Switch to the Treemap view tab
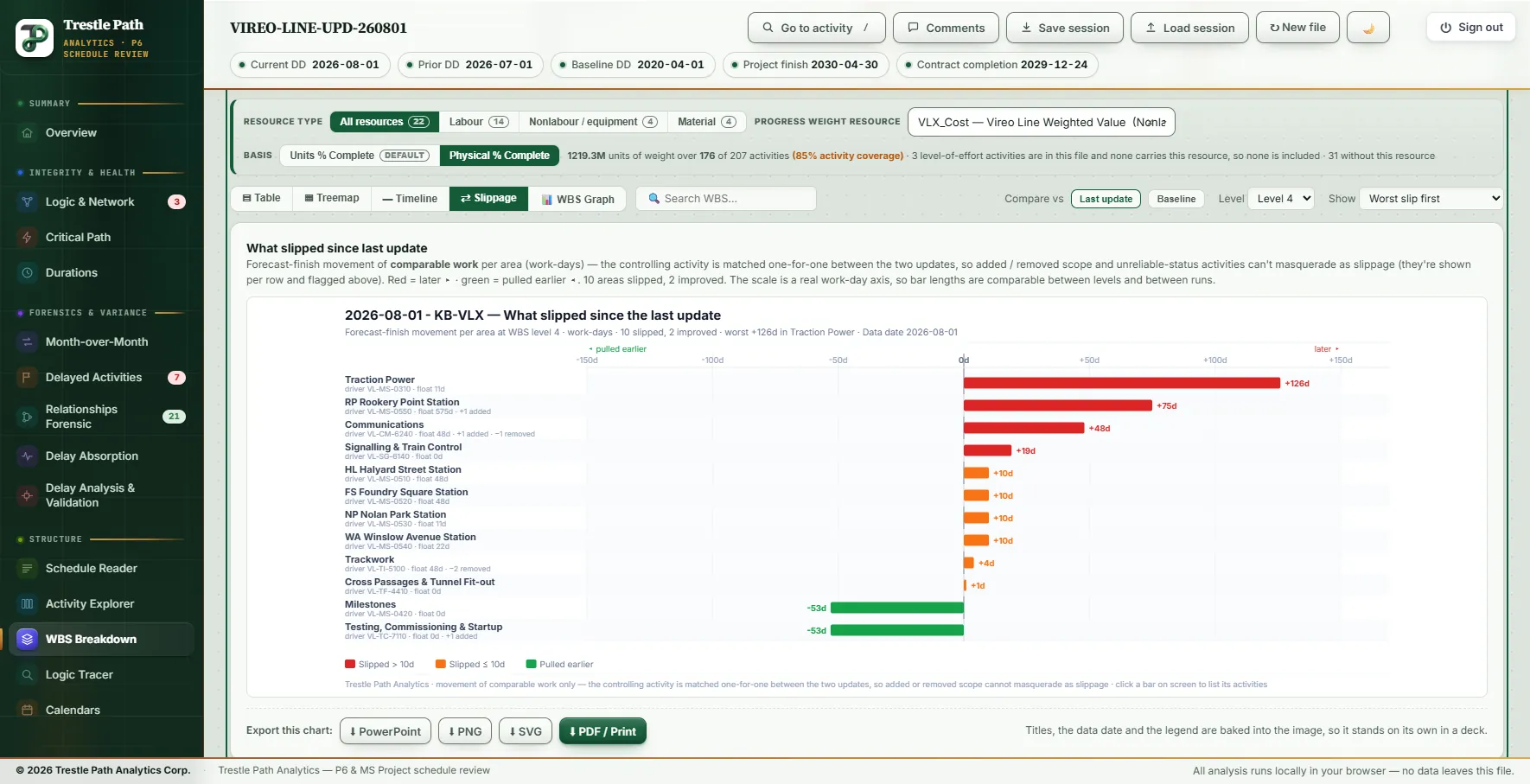 point(332,199)
